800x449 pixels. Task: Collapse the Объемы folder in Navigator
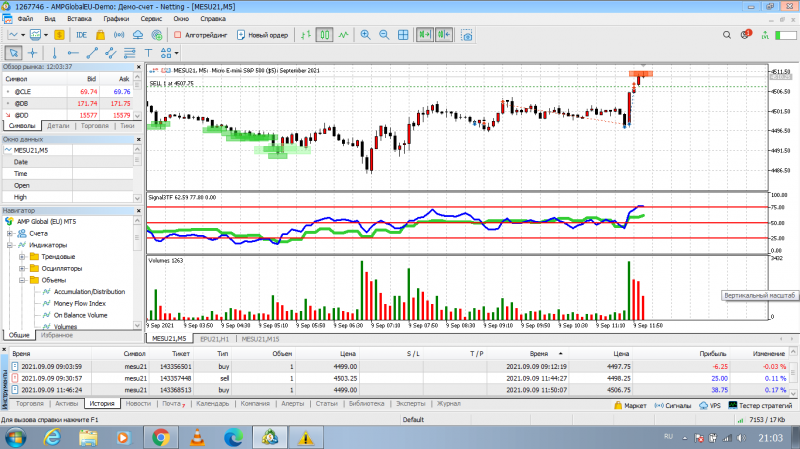coord(22,280)
